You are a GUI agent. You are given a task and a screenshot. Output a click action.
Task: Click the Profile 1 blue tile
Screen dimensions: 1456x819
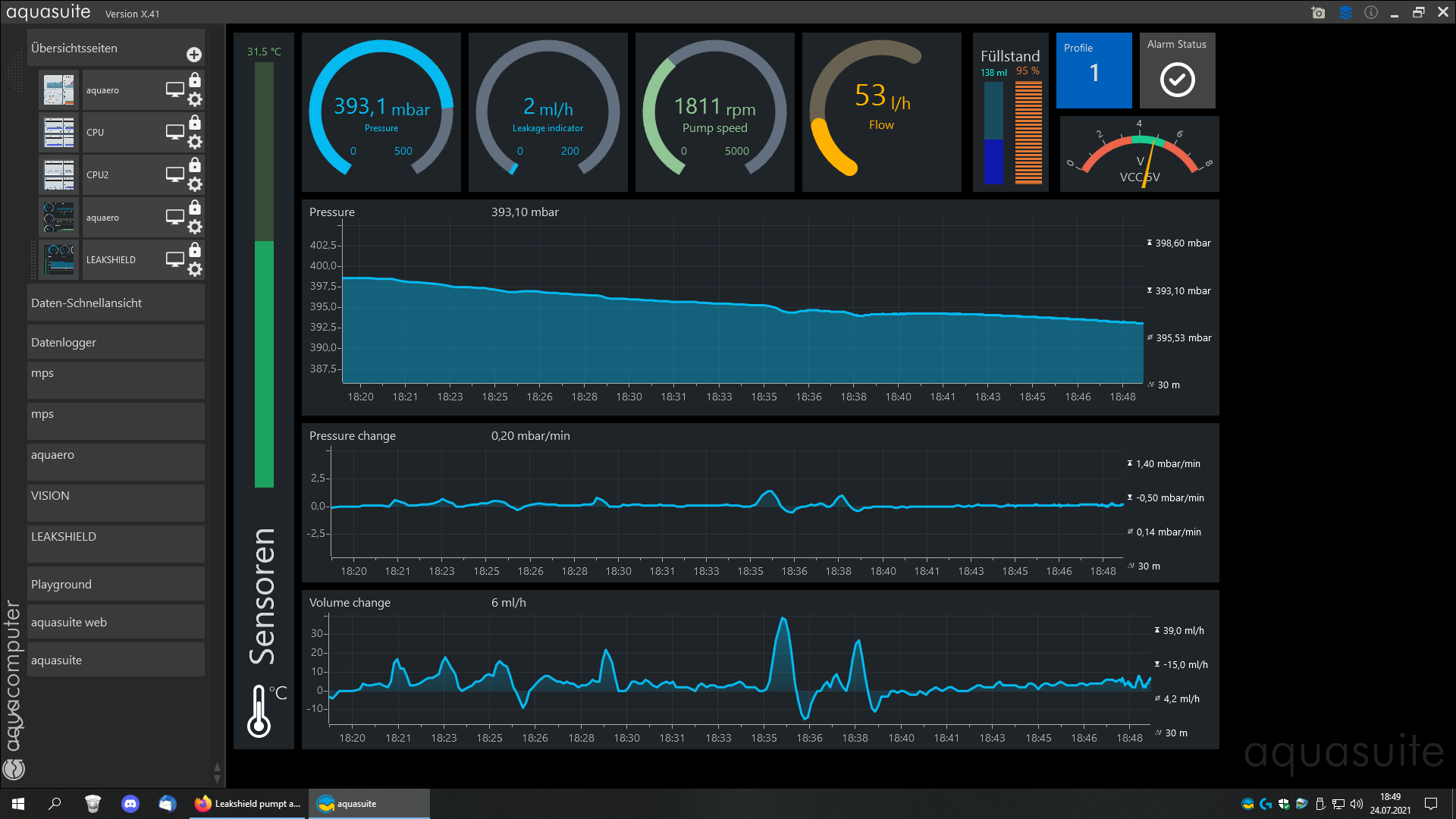[x=1094, y=71]
